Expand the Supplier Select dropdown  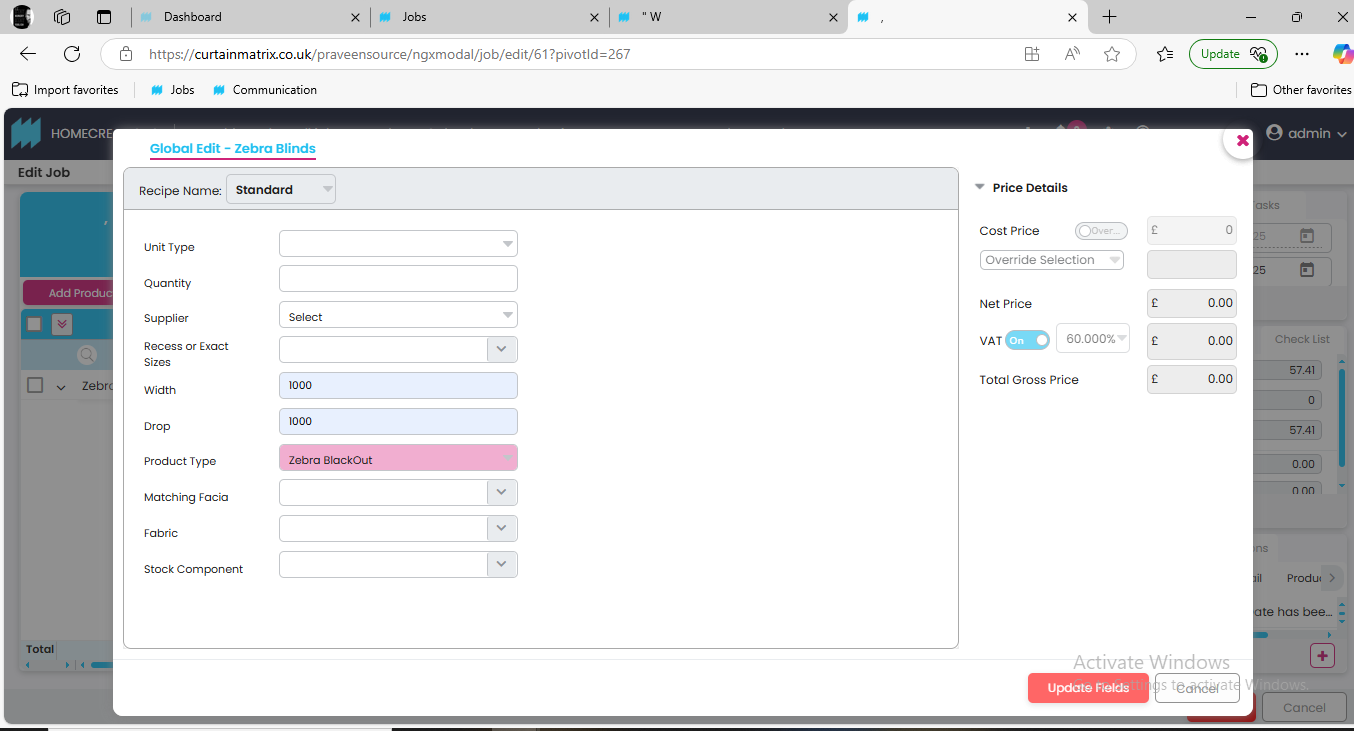tap(398, 317)
